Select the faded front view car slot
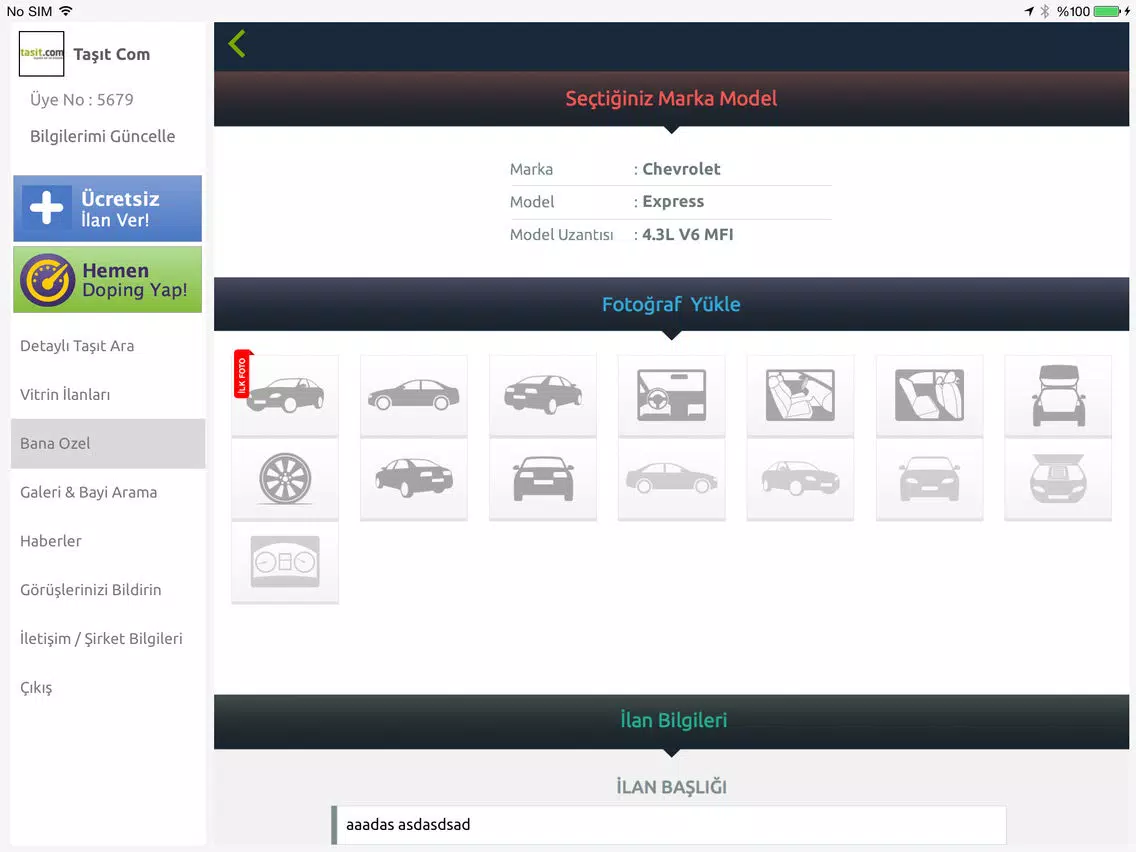Screen dimensions: 1136x852 [x=930, y=479]
